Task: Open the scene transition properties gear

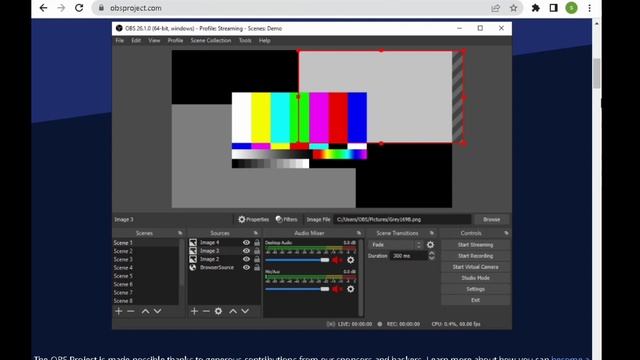Action: (430, 245)
